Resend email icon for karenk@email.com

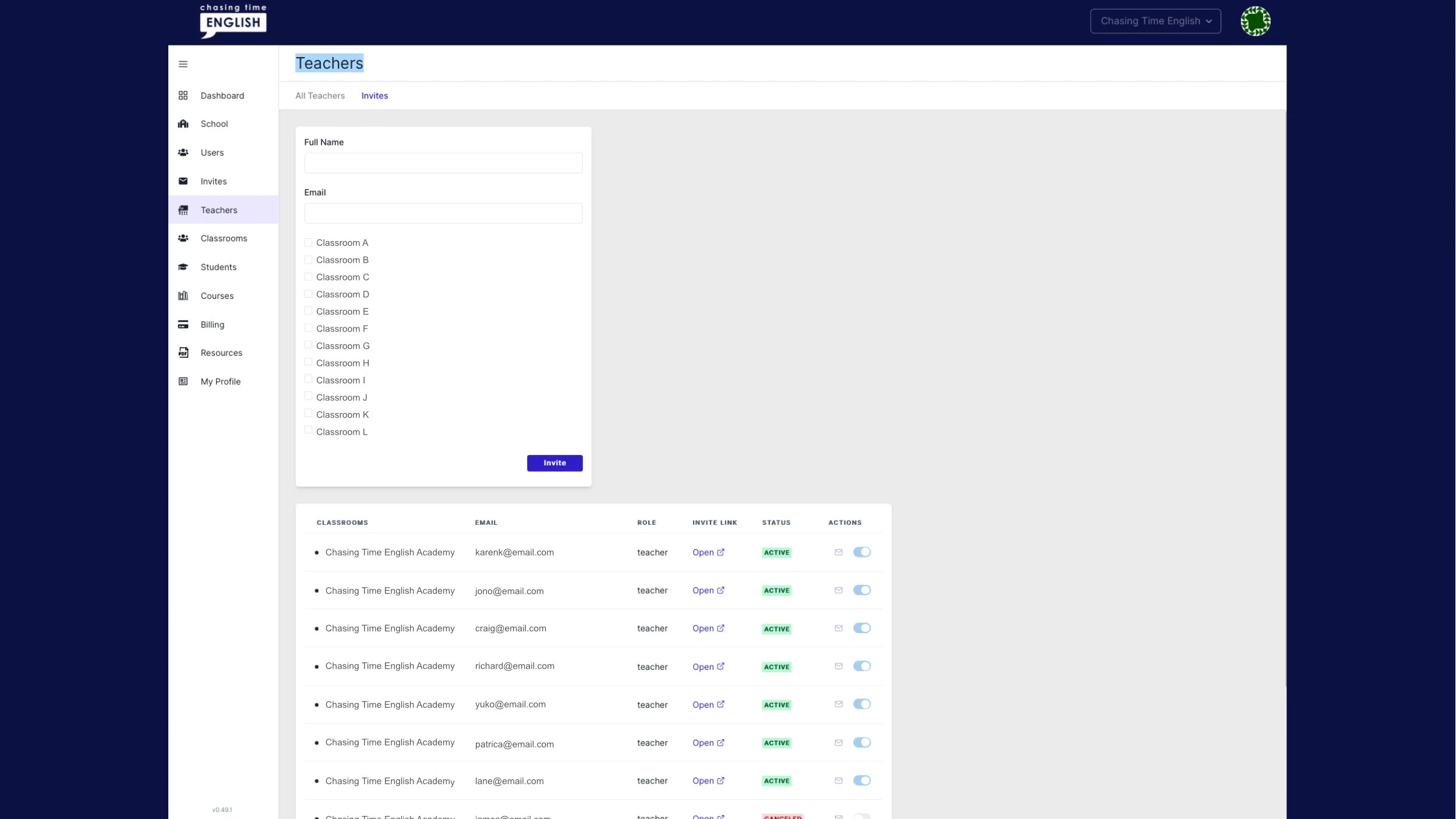(838, 552)
